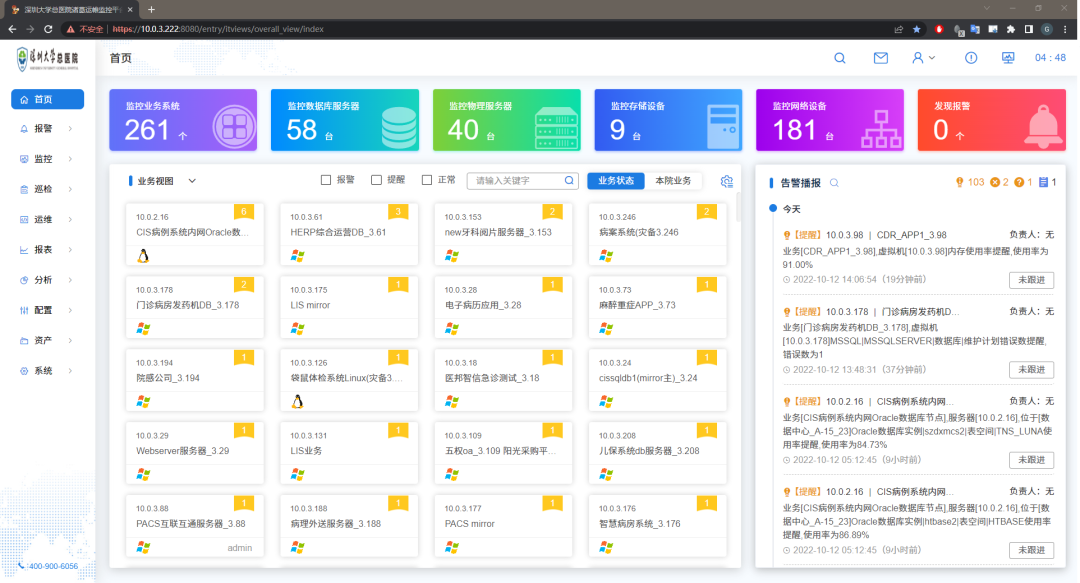Click 未跟进 for CDR_APP1_3.98 alert
Viewport: 1080px width, 583px height.
pos(1031,280)
